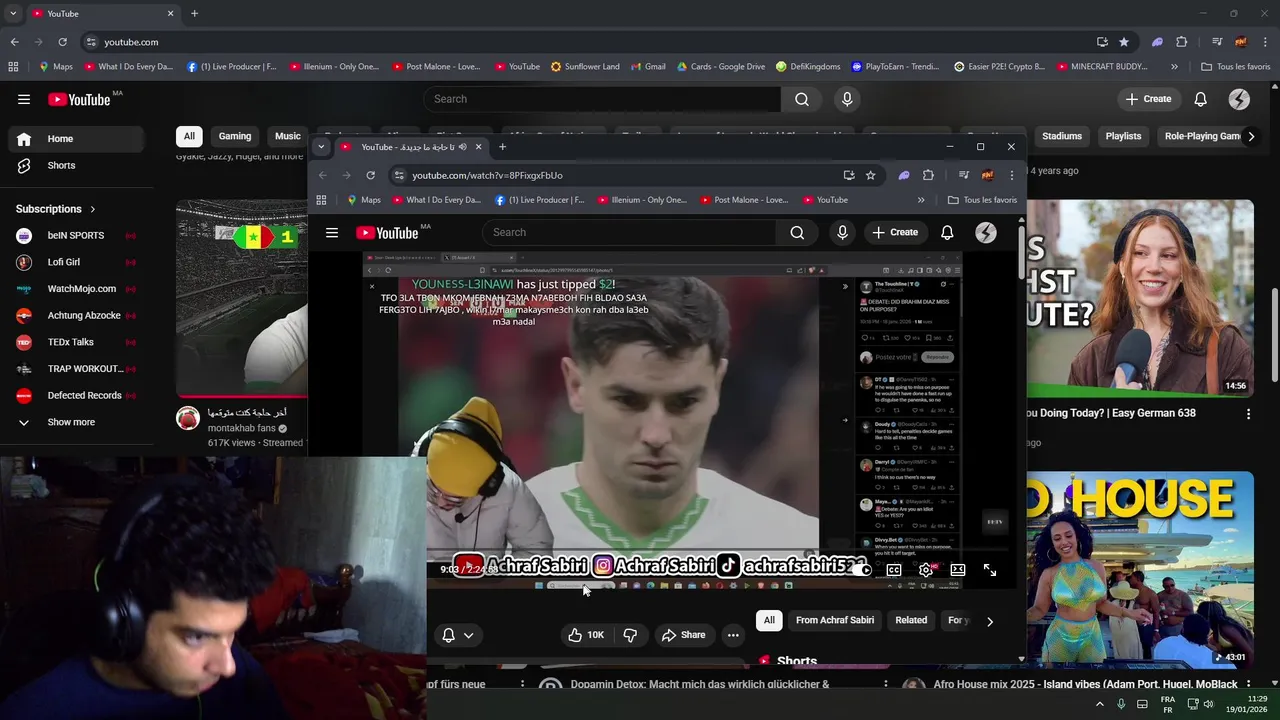The image size is (1280, 720).
Task: Click address bar in back Chrome window
Action: click(590, 42)
